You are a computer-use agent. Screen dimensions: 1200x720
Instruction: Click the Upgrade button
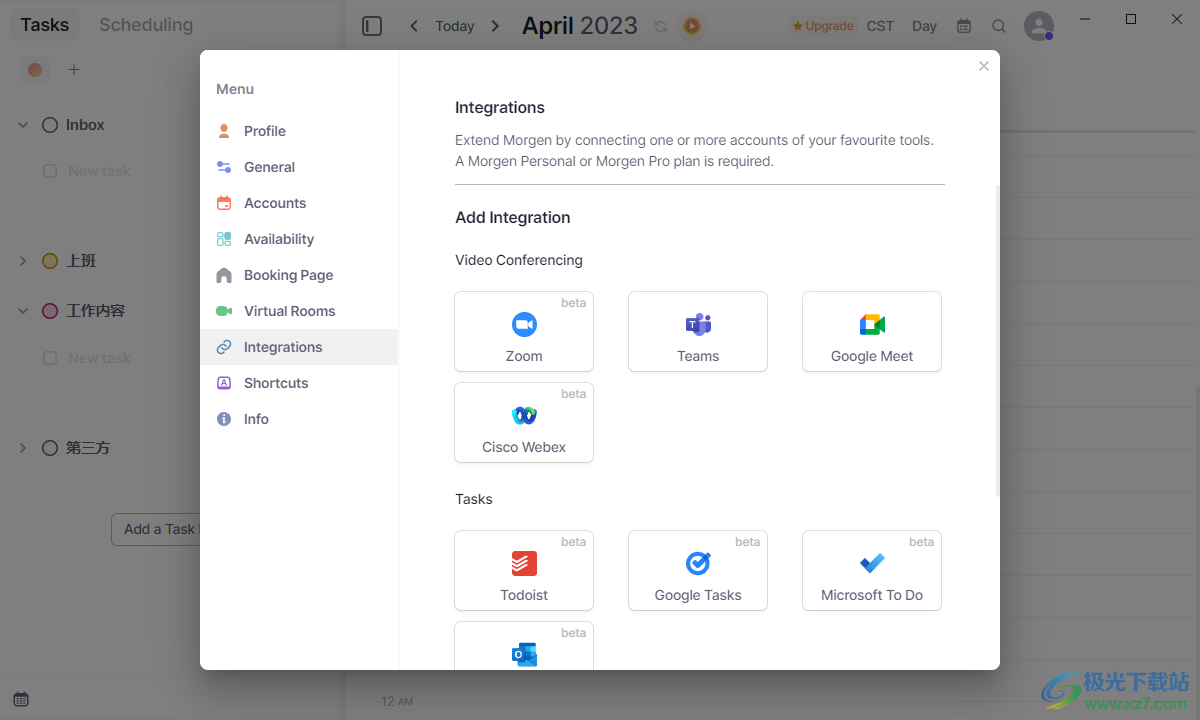click(823, 26)
